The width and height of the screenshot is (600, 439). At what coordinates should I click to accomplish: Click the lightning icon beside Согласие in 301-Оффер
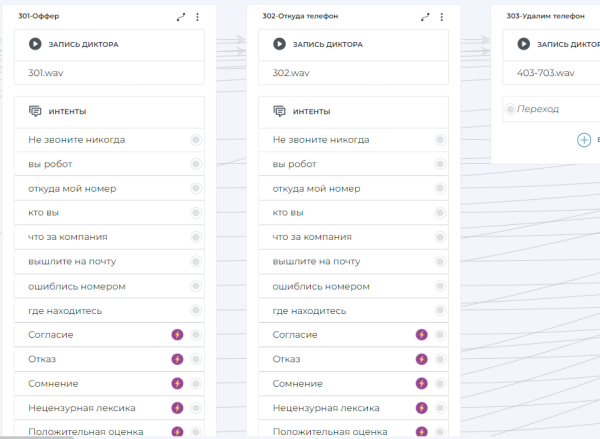[x=178, y=335]
